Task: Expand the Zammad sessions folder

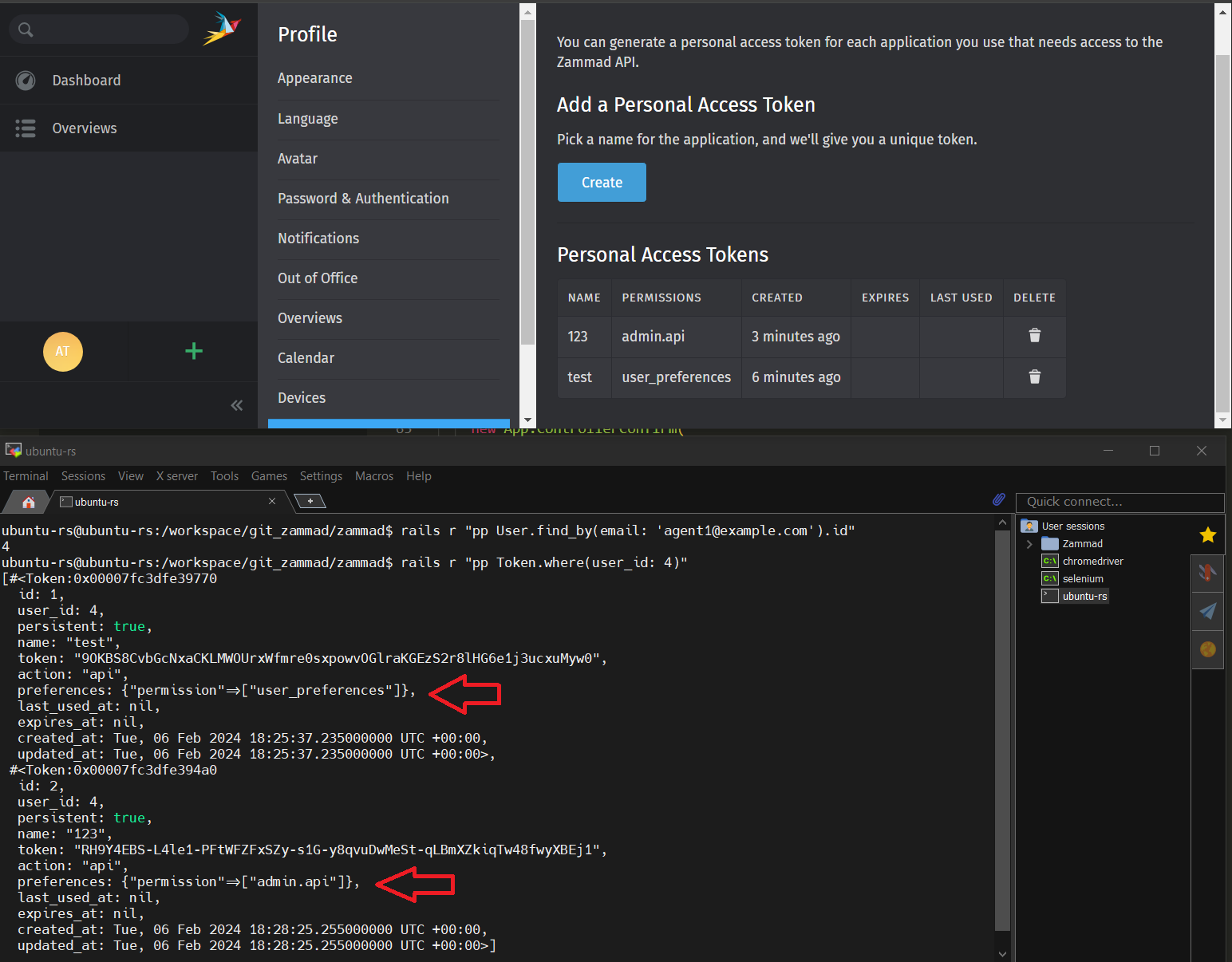Action: 1029,544
